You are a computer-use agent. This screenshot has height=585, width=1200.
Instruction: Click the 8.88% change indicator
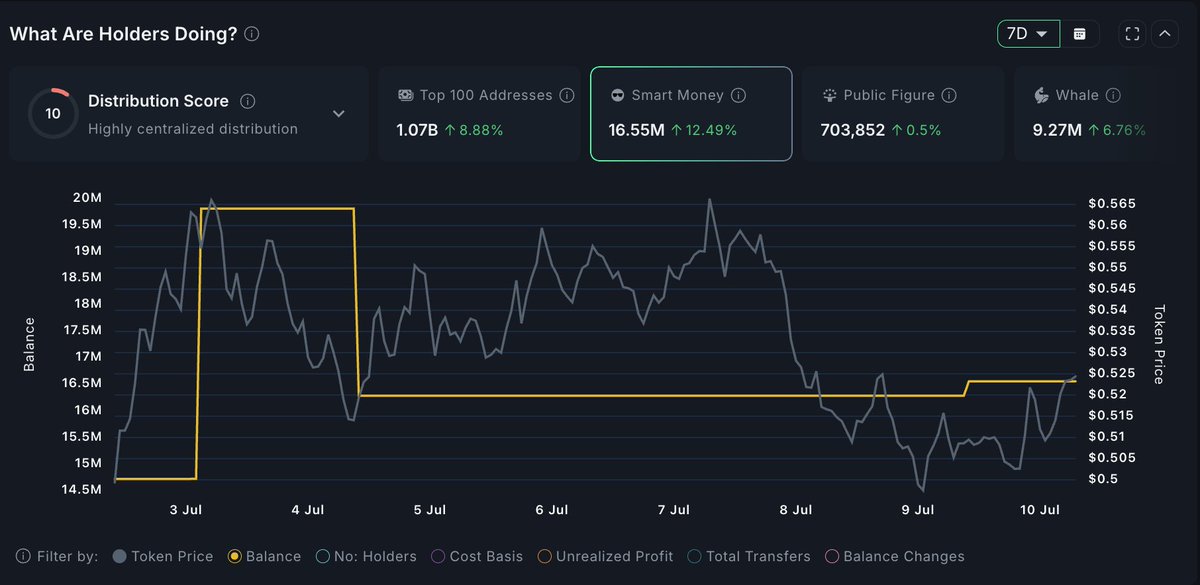pos(476,130)
